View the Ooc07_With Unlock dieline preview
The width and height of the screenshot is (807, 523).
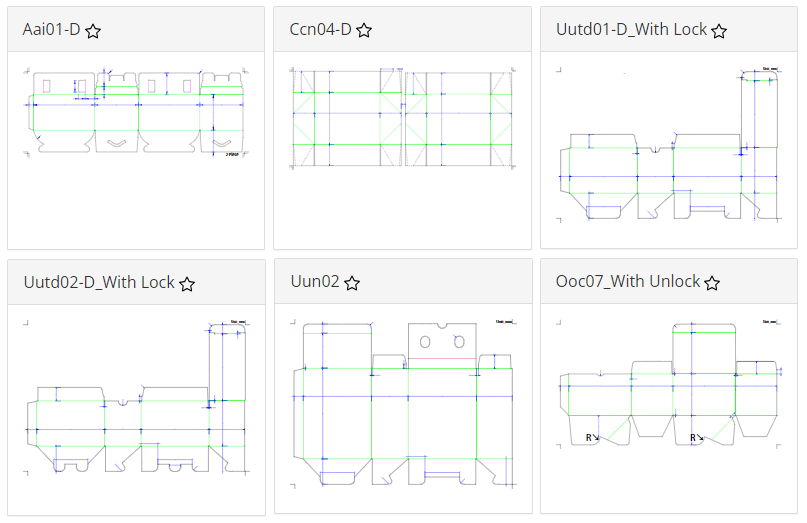[x=669, y=384]
